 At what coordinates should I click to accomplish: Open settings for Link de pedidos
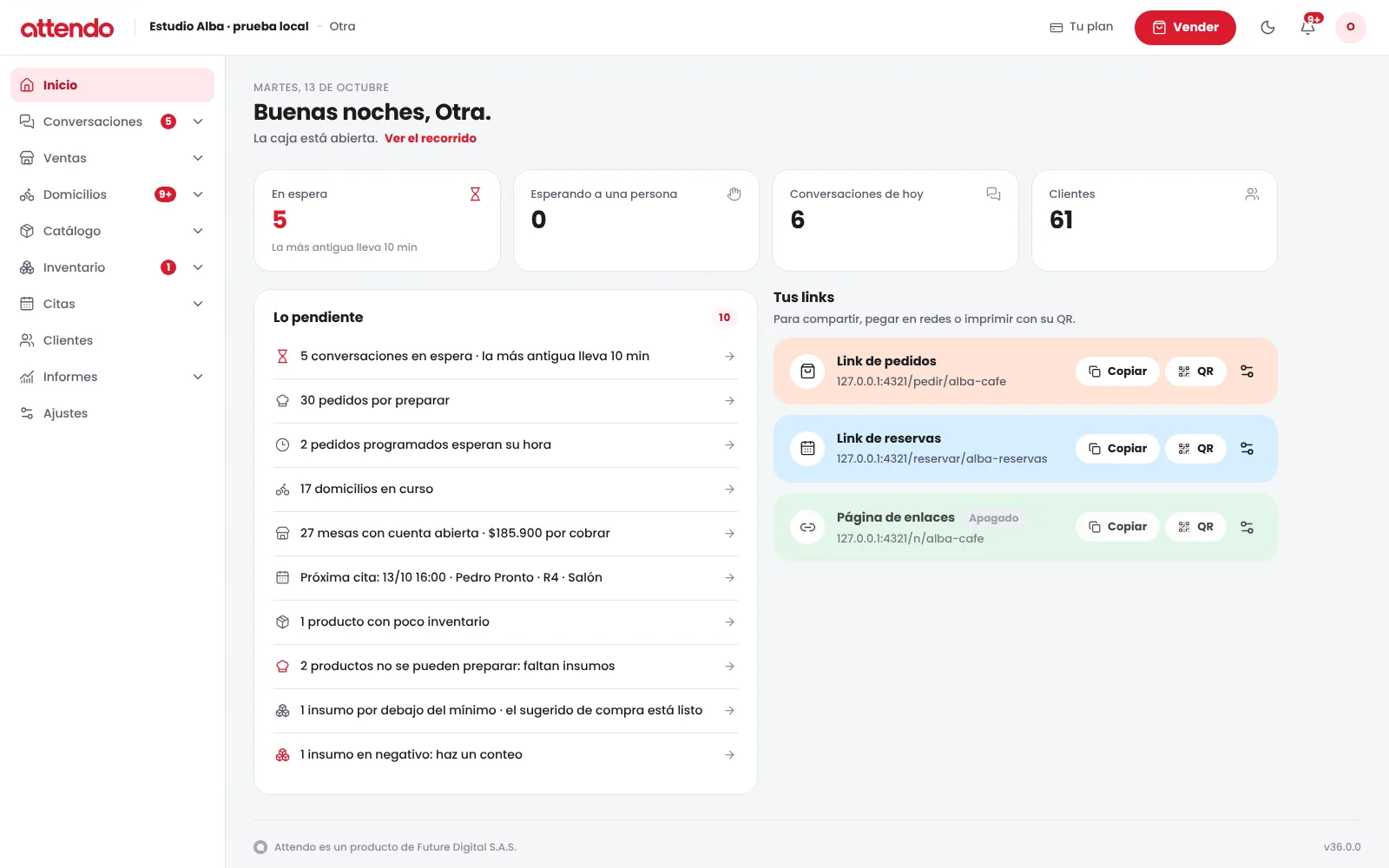tap(1247, 372)
